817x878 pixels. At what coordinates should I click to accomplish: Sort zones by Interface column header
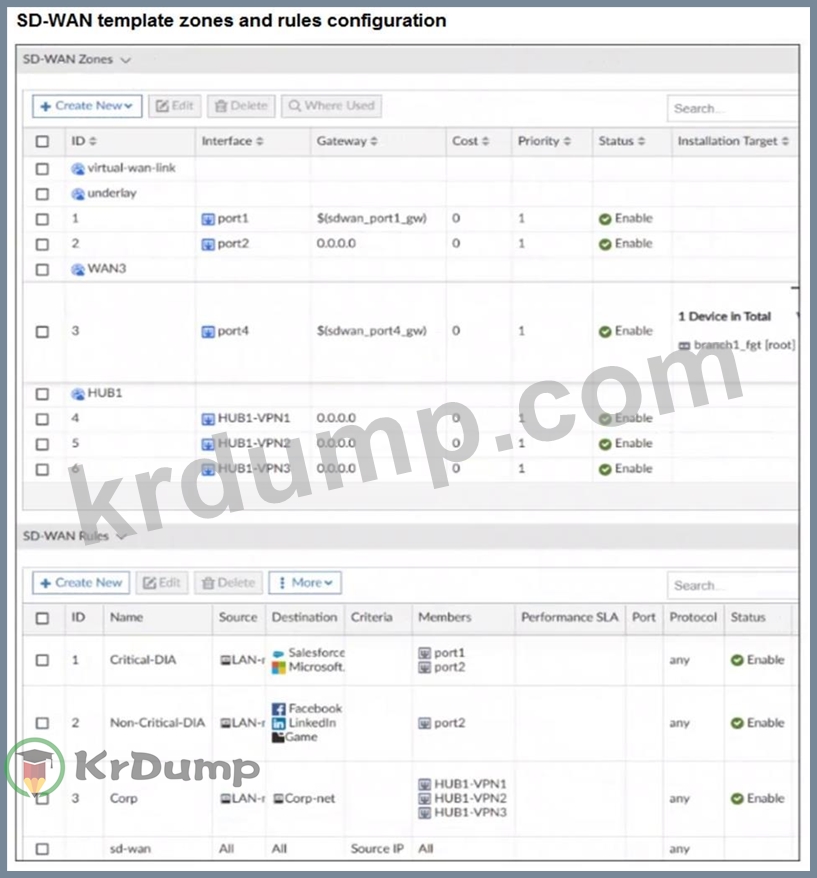[x=233, y=142]
